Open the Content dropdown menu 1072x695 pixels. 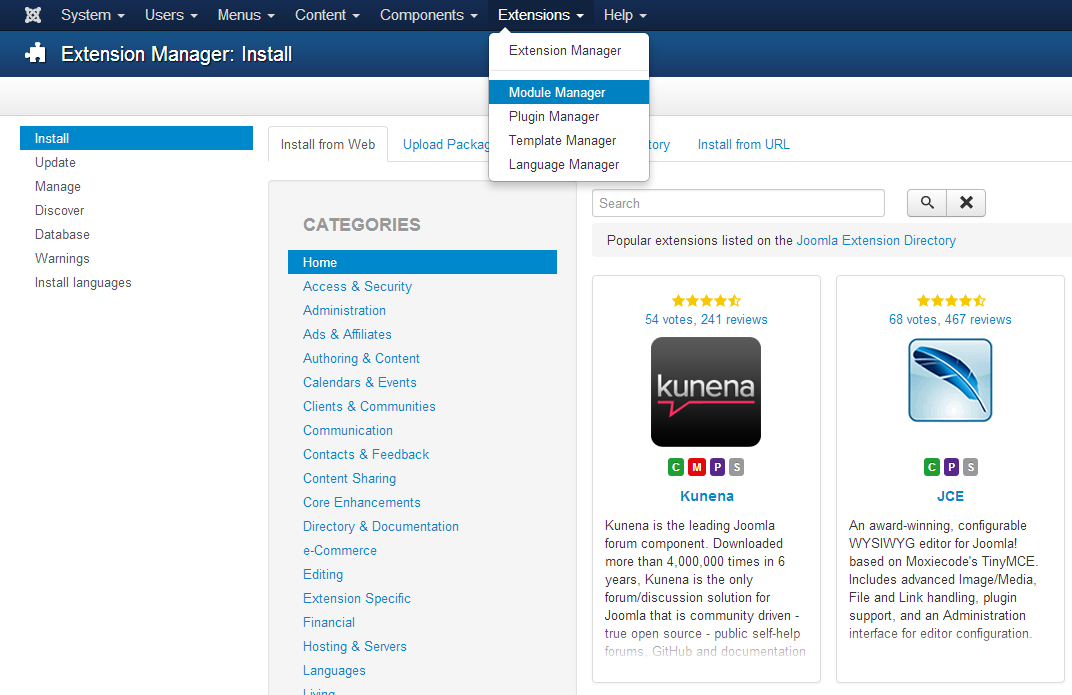(327, 15)
